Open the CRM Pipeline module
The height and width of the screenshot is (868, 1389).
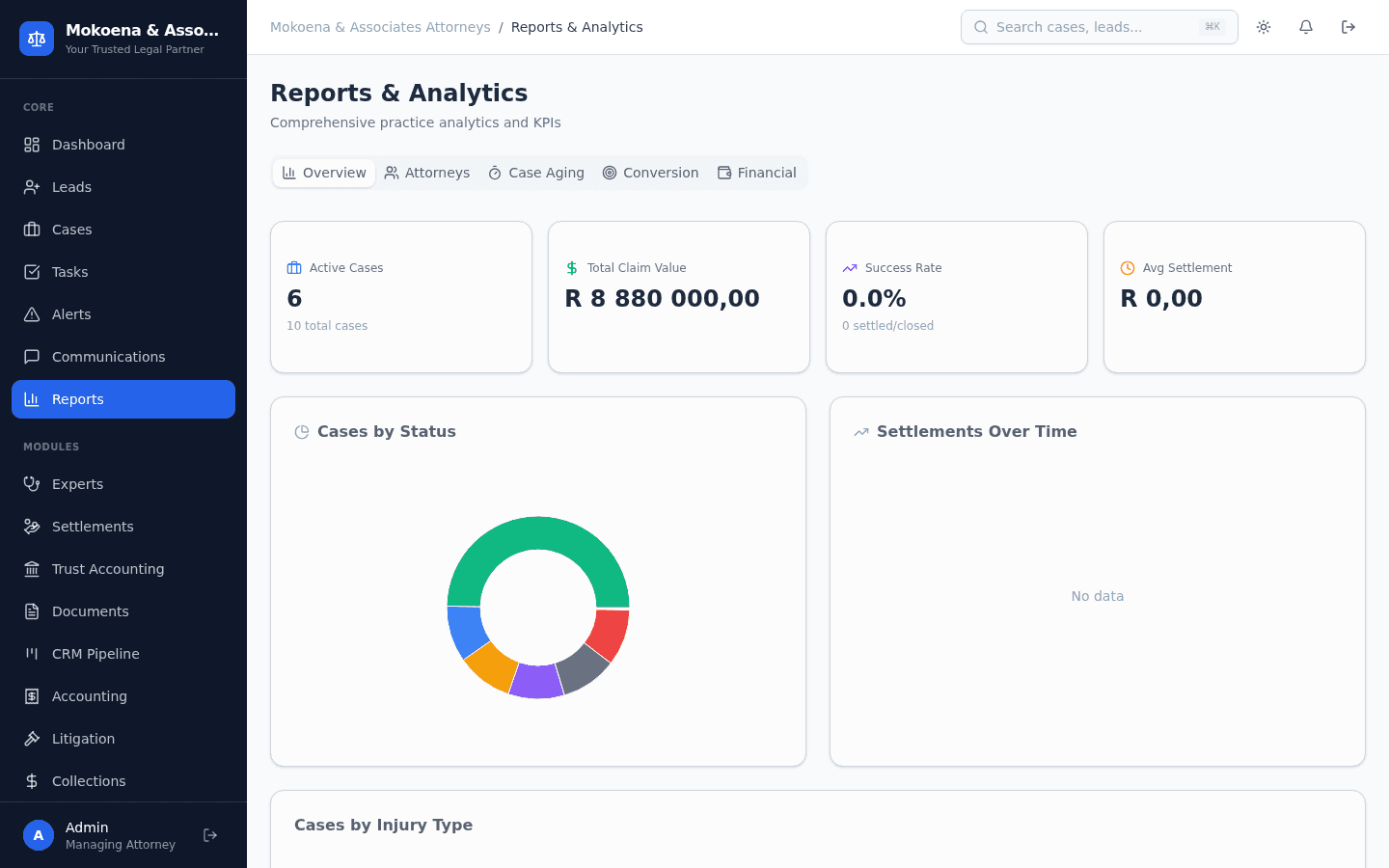pyautogui.click(x=123, y=654)
